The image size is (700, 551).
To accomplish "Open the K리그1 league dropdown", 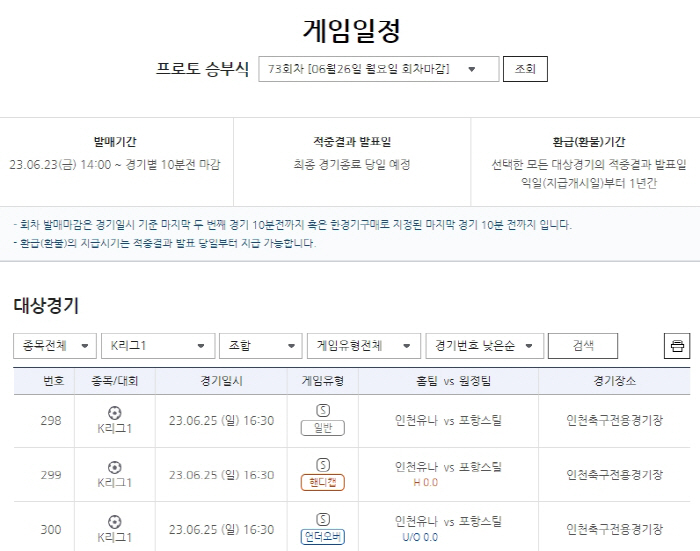I will 158,346.
